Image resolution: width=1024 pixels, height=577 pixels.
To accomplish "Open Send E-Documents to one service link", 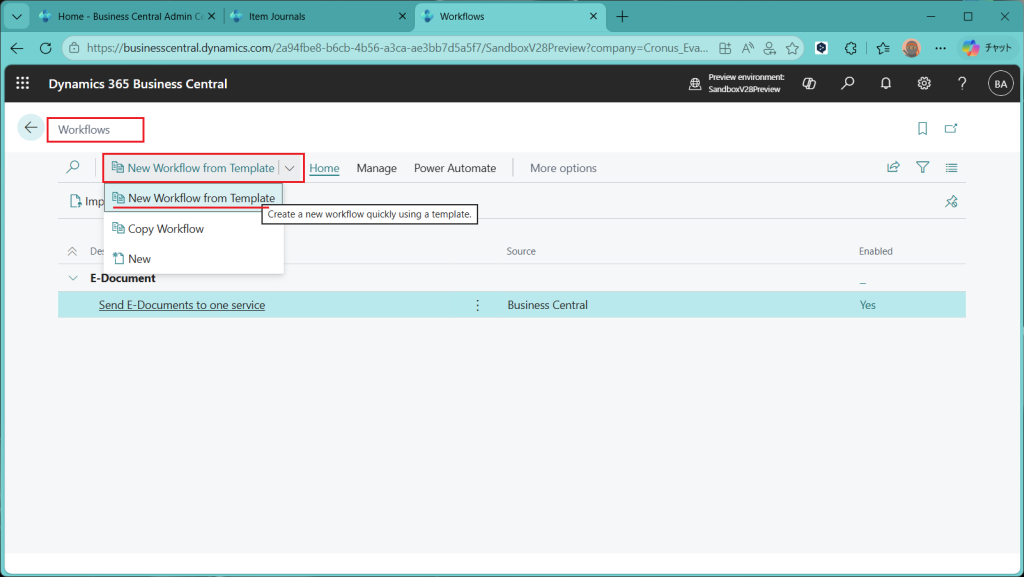I will tap(182, 305).
